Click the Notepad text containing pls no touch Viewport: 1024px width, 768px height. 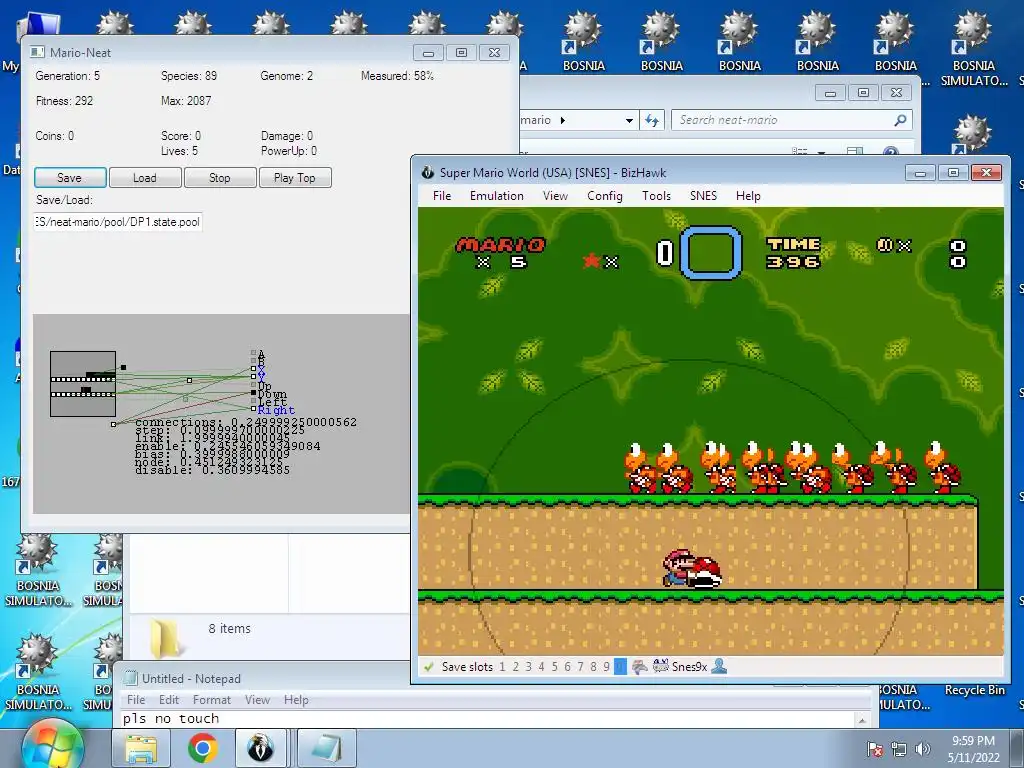[x=171, y=719]
